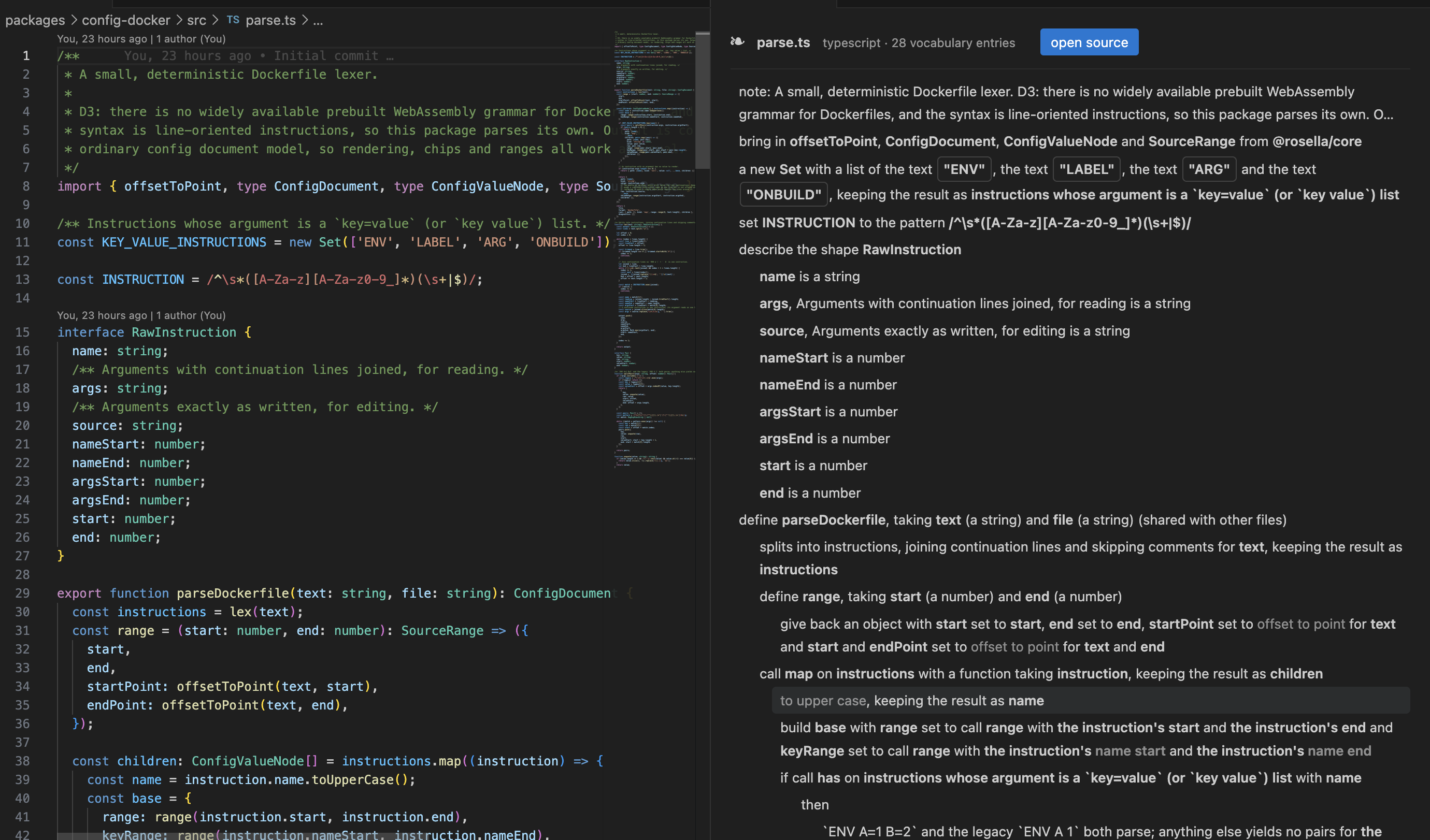
Task: Click the 'parse.ts' title in the right panel
Action: pyautogui.click(x=783, y=42)
